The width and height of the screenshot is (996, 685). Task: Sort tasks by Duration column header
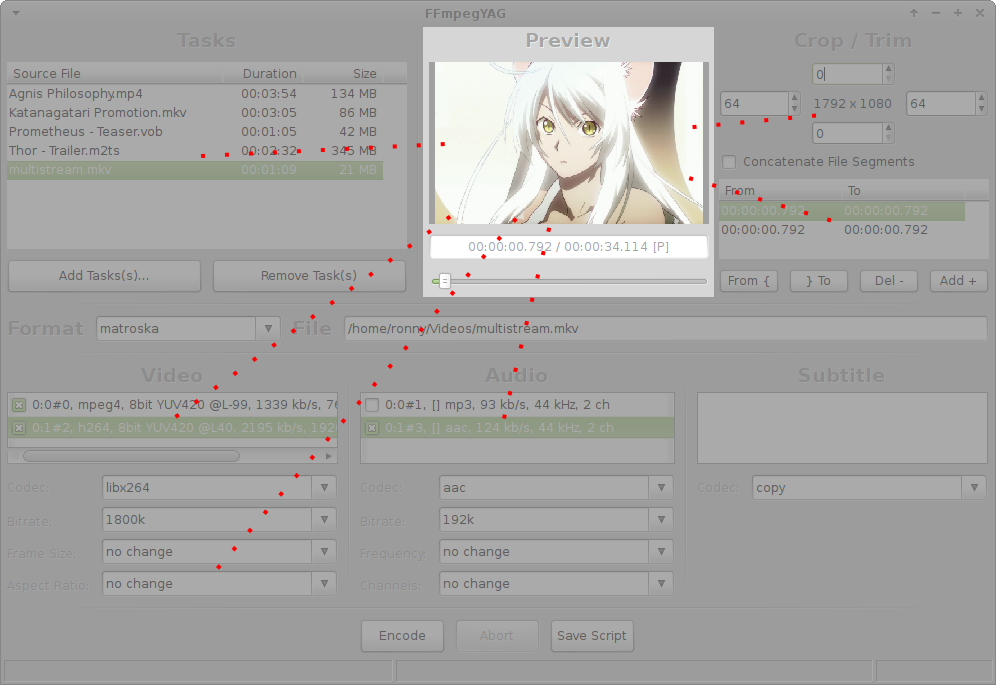click(x=263, y=74)
